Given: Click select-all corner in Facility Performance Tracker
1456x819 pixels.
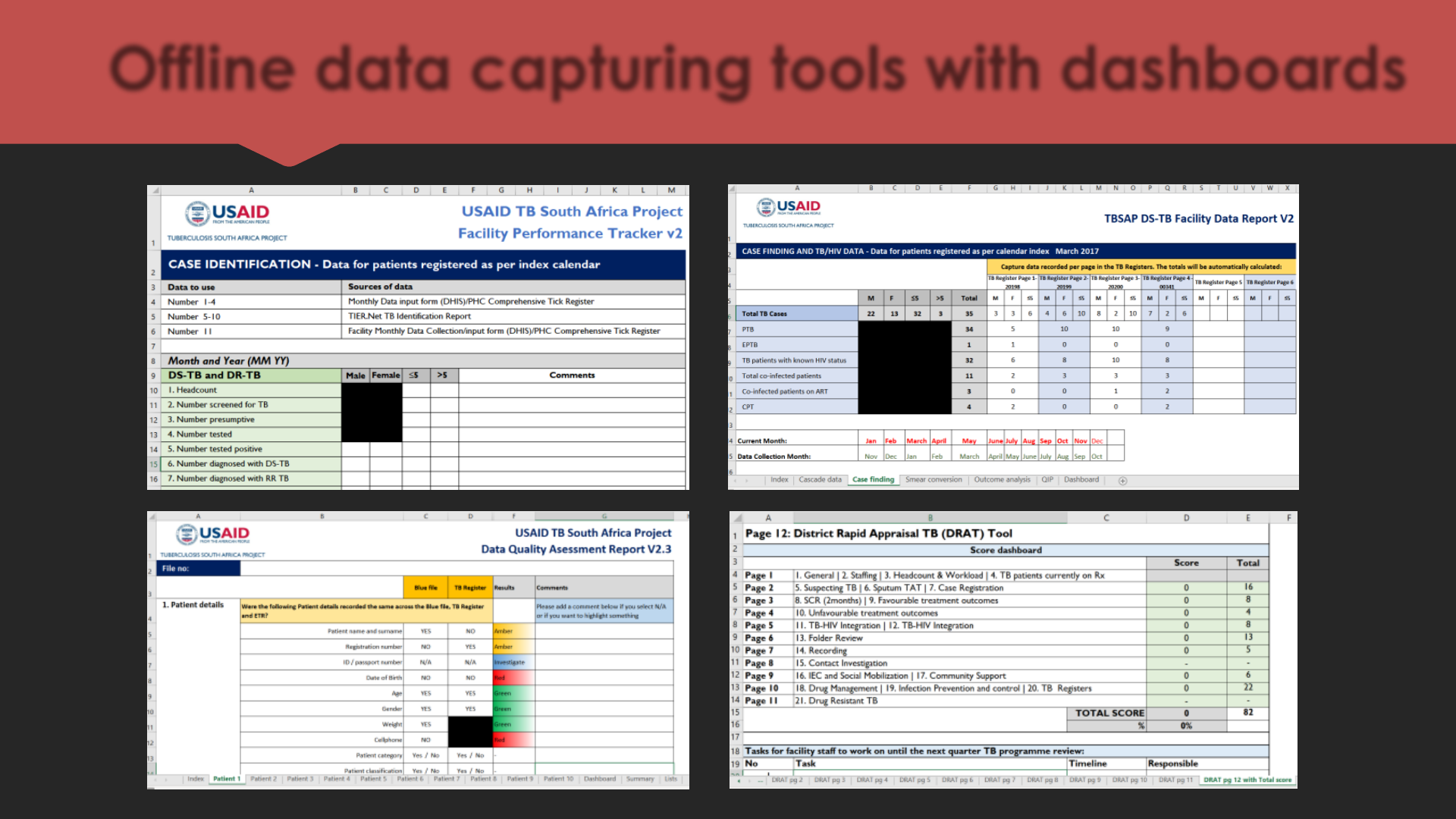Looking at the screenshot, I should (x=153, y=190).
